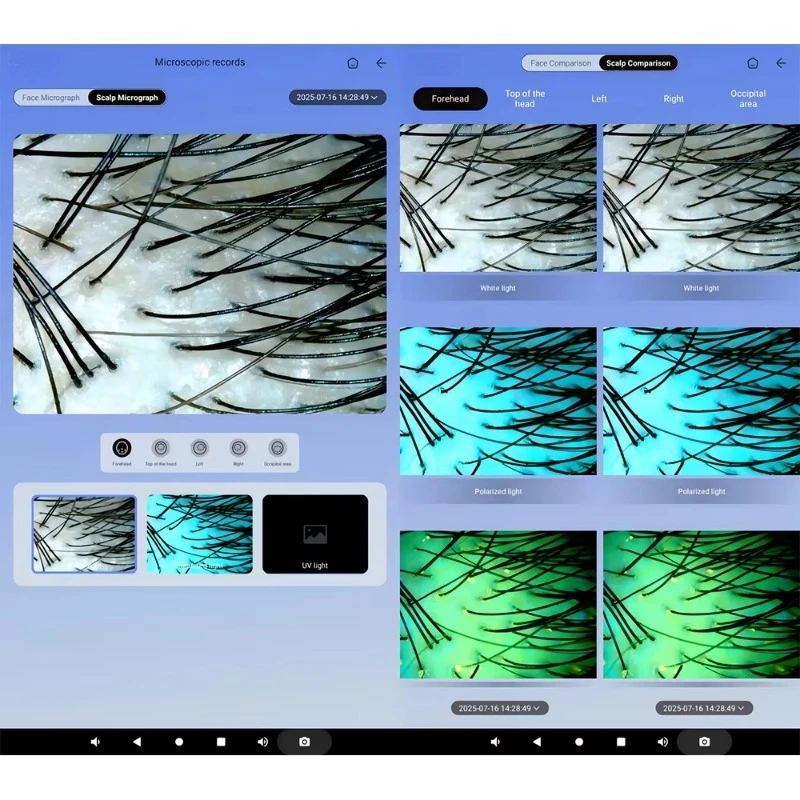Viewport: 800px width, 800px height.
Task: Switch to Face Micrograph mode
Action: click(x=51, y=97)
